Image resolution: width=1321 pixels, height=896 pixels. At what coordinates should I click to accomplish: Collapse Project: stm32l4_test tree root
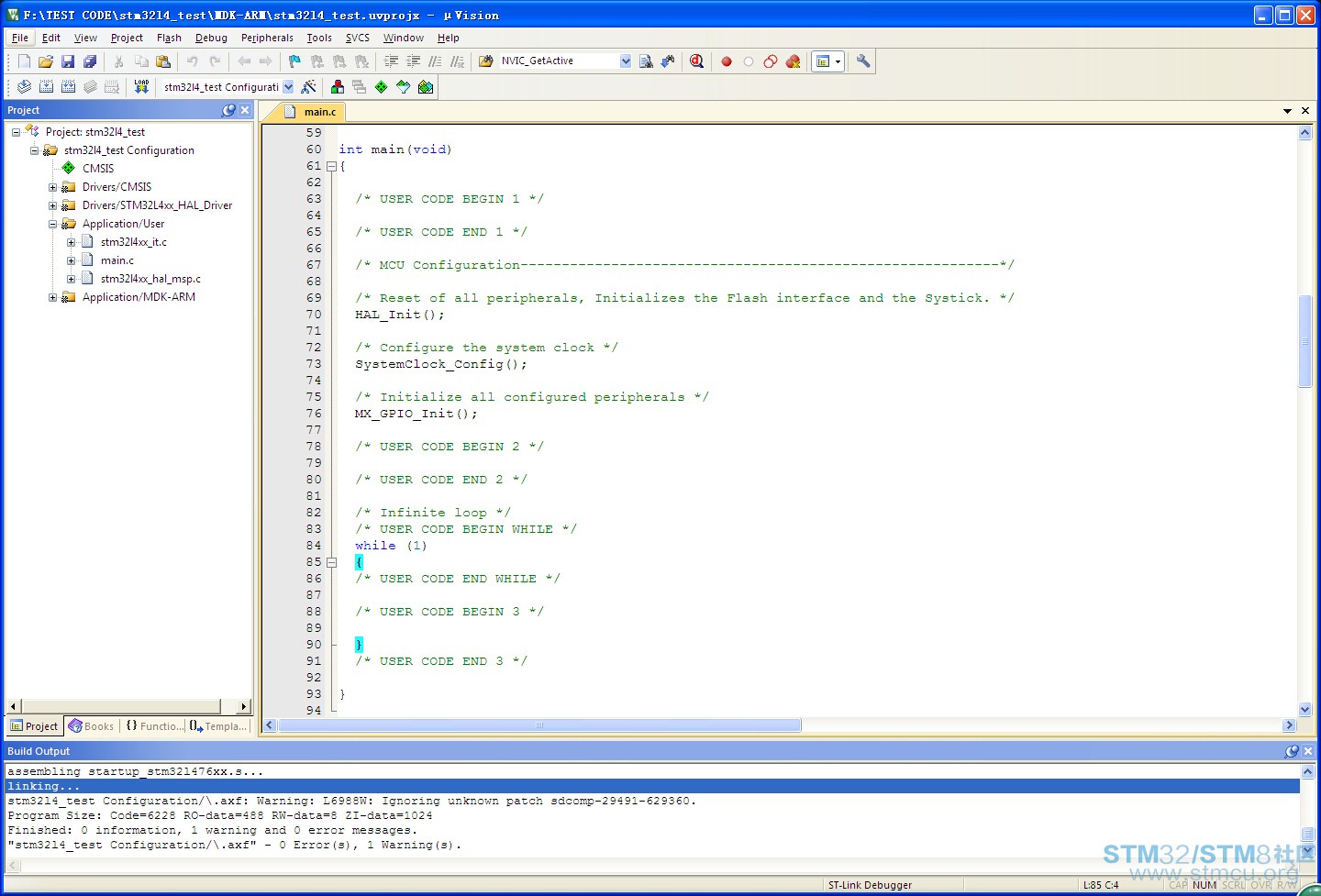[16, 132]
